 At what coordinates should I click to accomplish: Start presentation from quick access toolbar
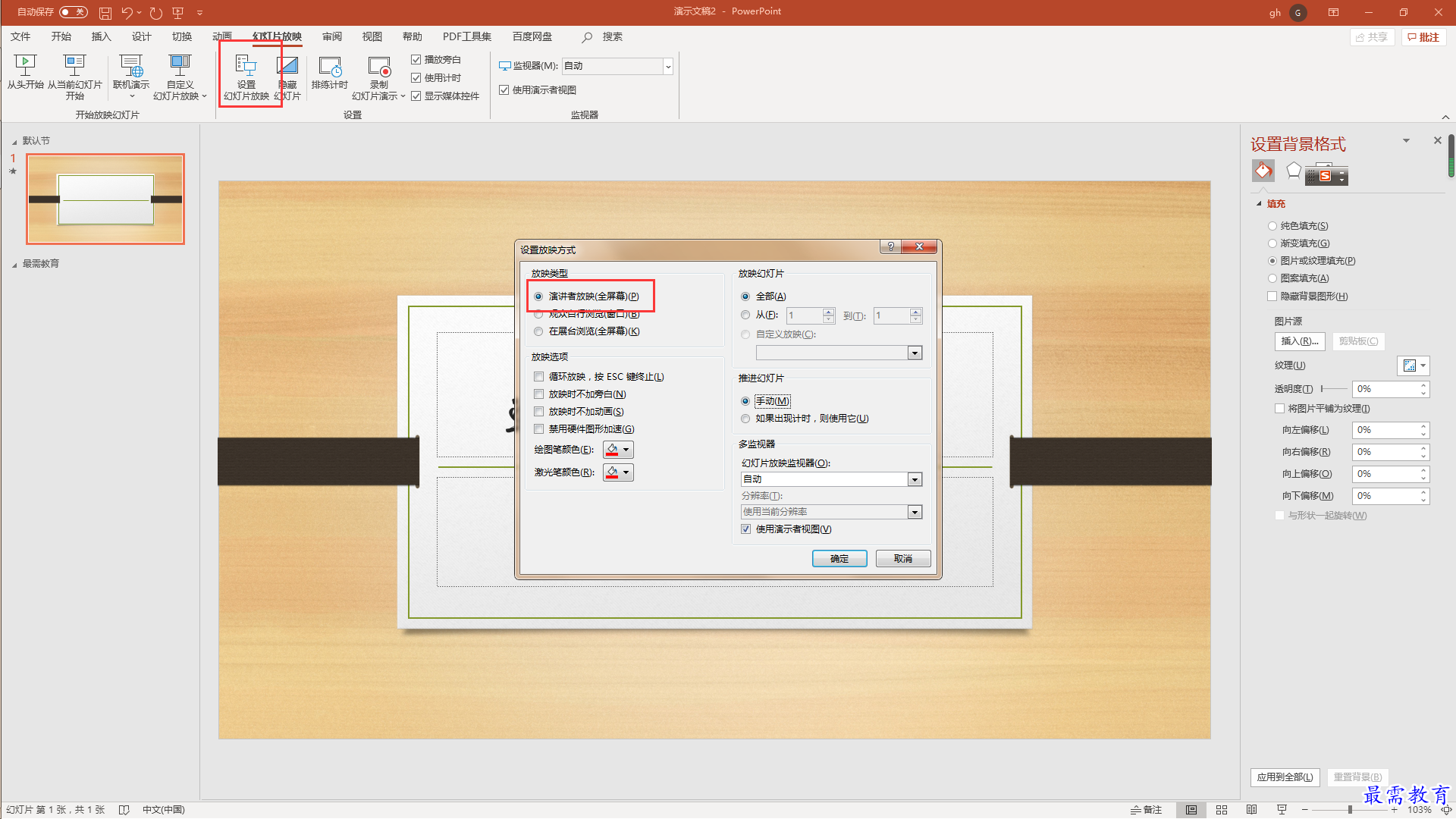coord(178,13)
